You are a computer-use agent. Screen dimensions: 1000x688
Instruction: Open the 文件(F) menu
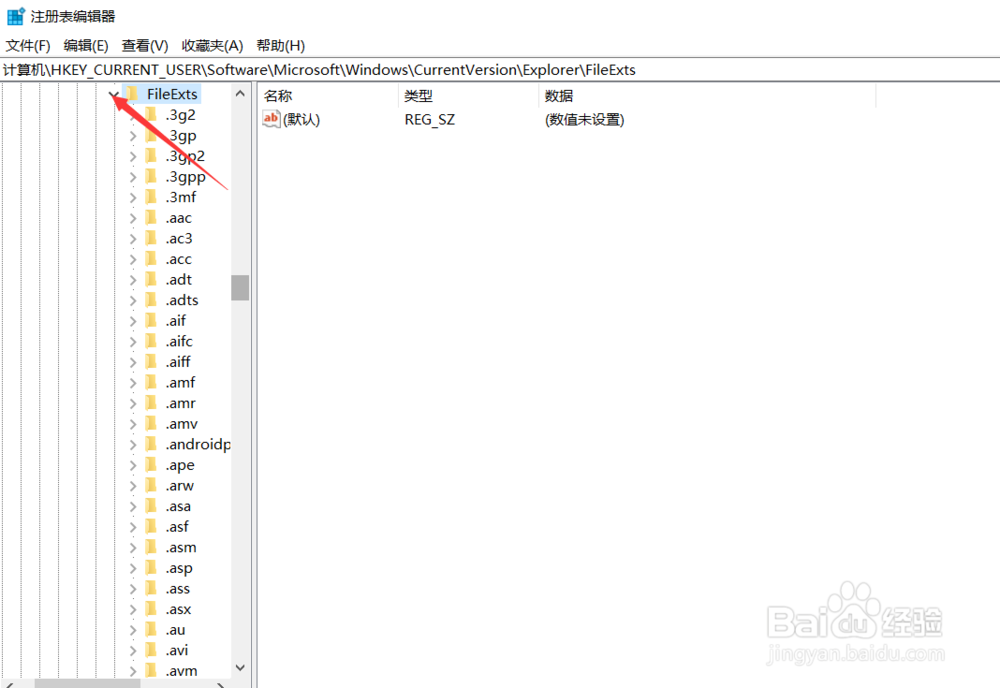tap(27, 45)
